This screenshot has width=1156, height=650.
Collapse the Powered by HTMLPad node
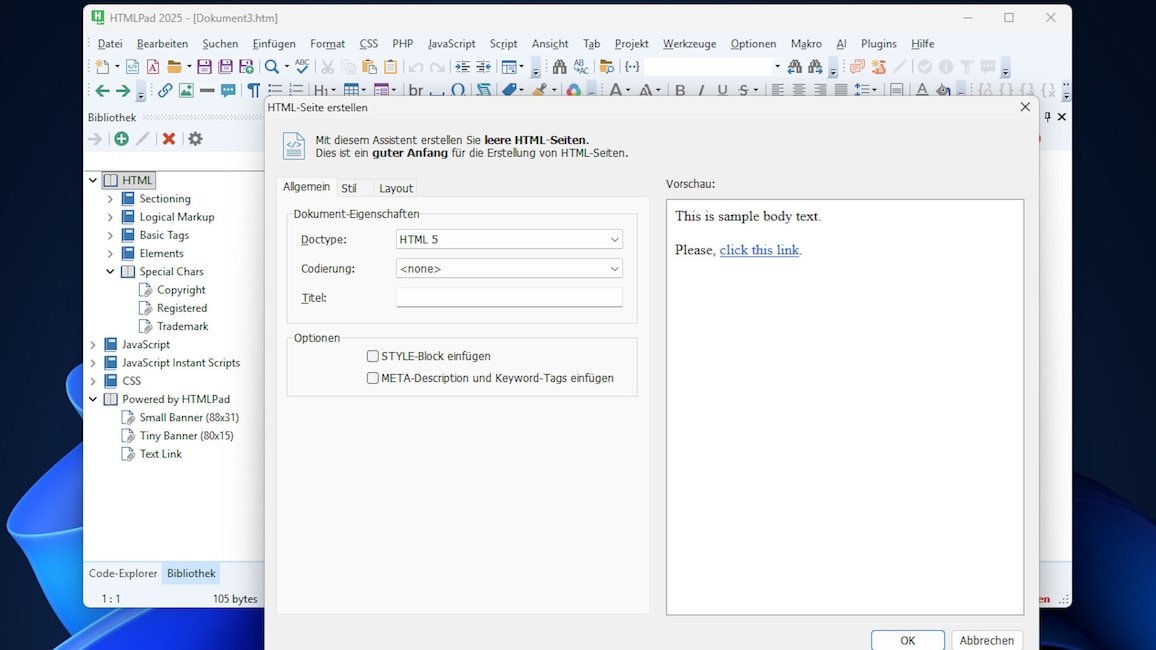pyautogui.click(x=93, y=399)
